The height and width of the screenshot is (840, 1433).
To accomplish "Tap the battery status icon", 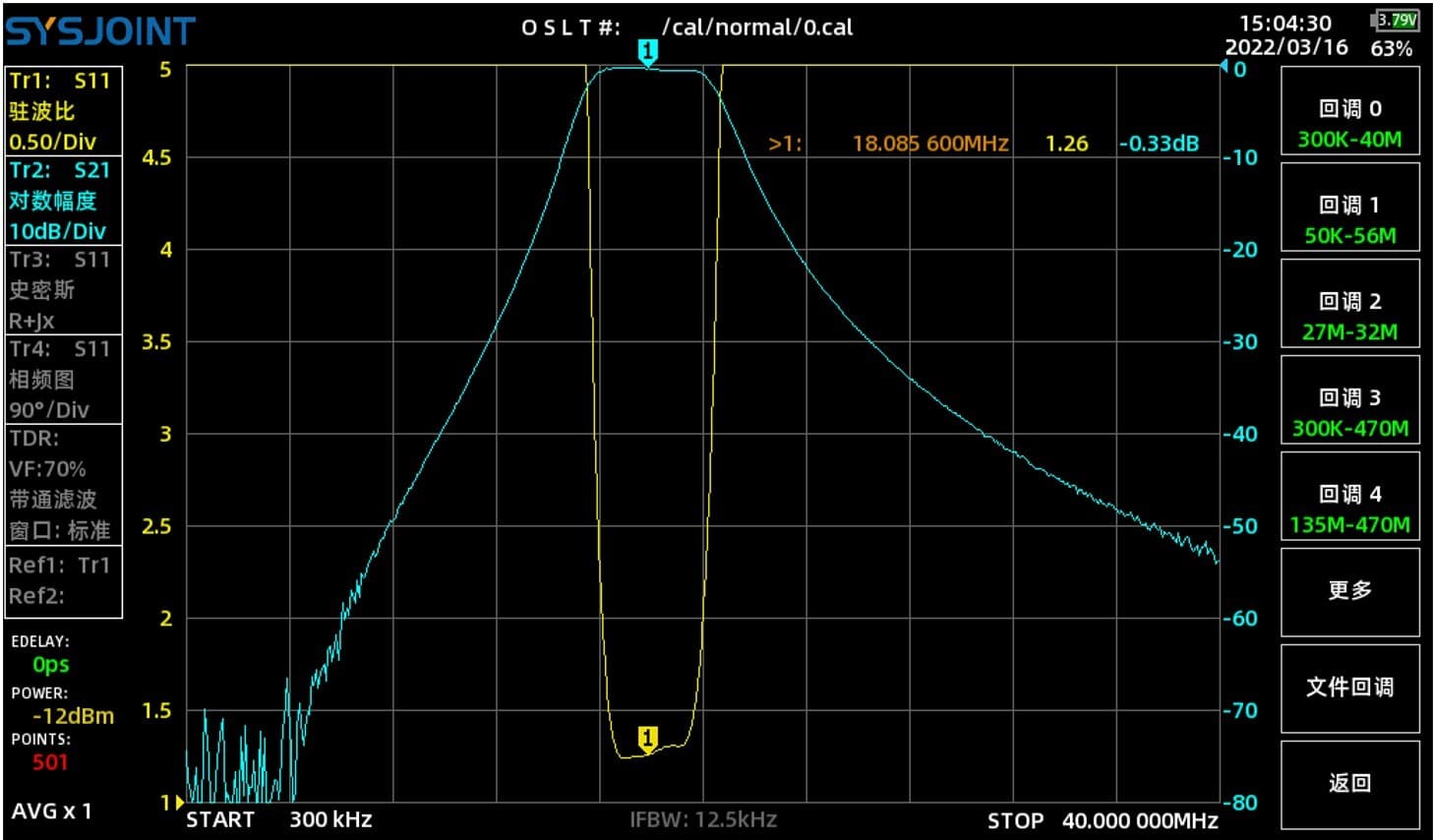I will (x=1393, y=21).
